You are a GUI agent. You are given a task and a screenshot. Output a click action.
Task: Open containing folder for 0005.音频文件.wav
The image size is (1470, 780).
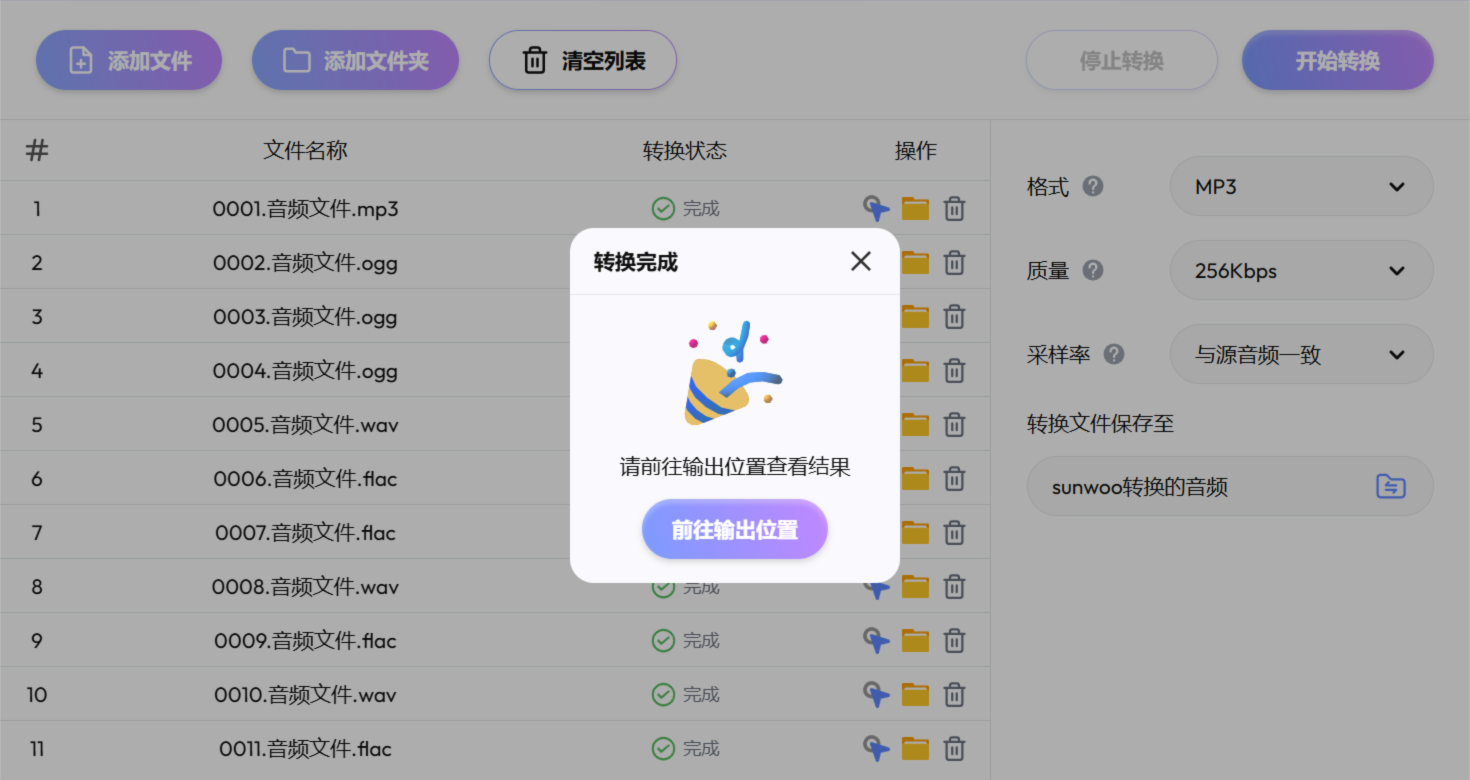pos(915,424)
